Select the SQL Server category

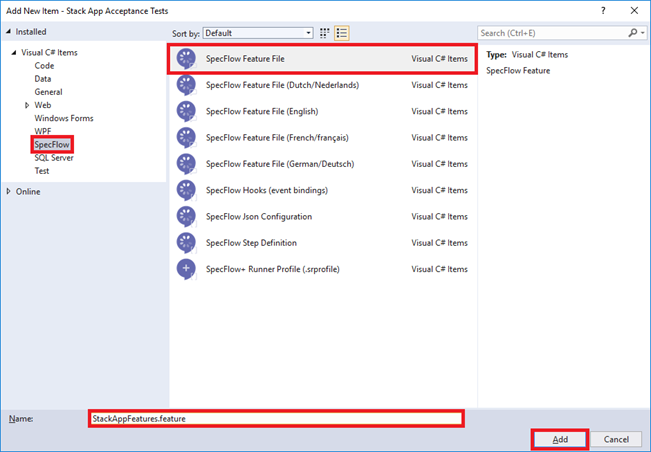coord(54,158)
